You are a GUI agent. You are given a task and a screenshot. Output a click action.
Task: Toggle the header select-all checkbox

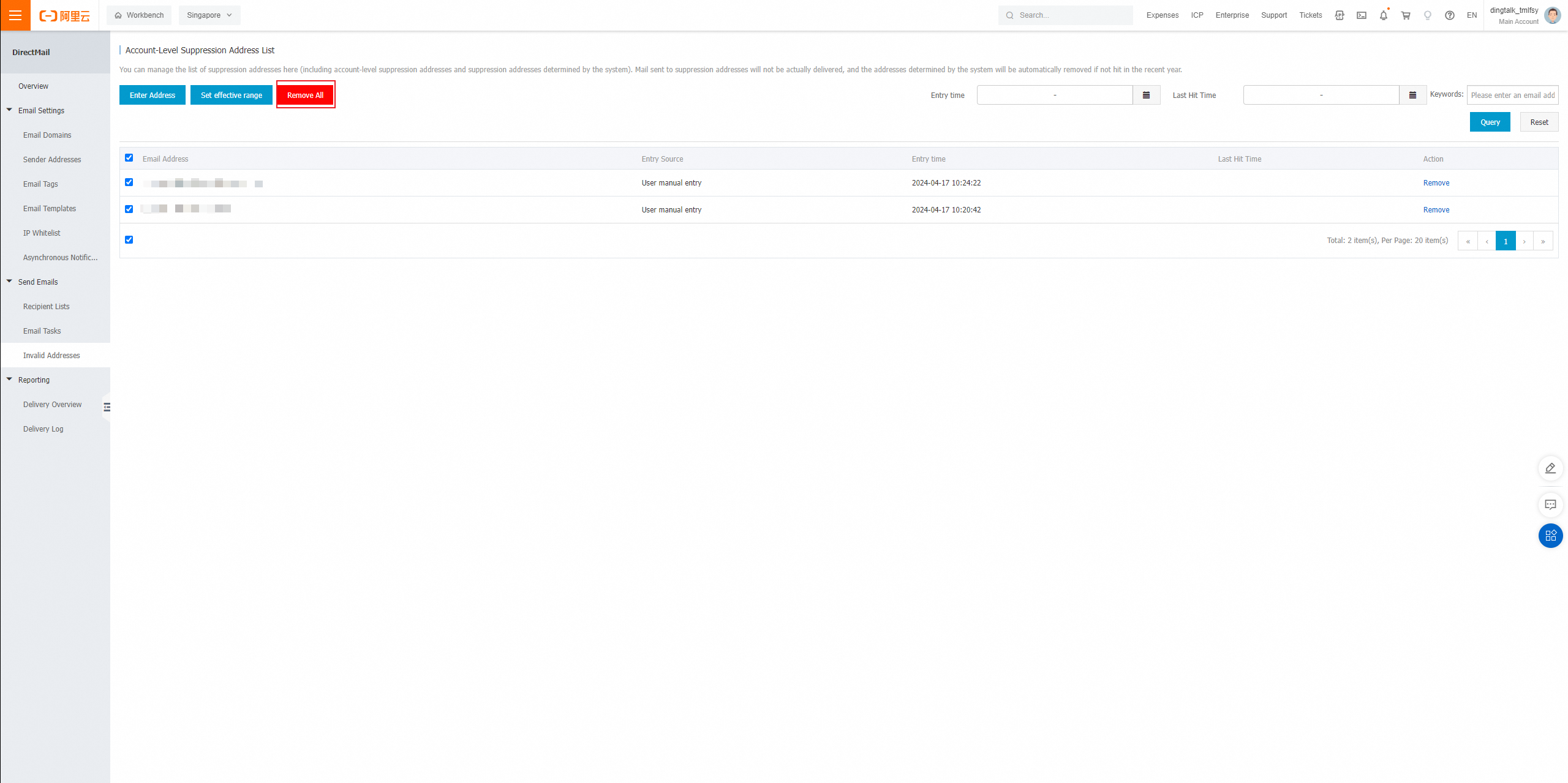coord(129,158)
